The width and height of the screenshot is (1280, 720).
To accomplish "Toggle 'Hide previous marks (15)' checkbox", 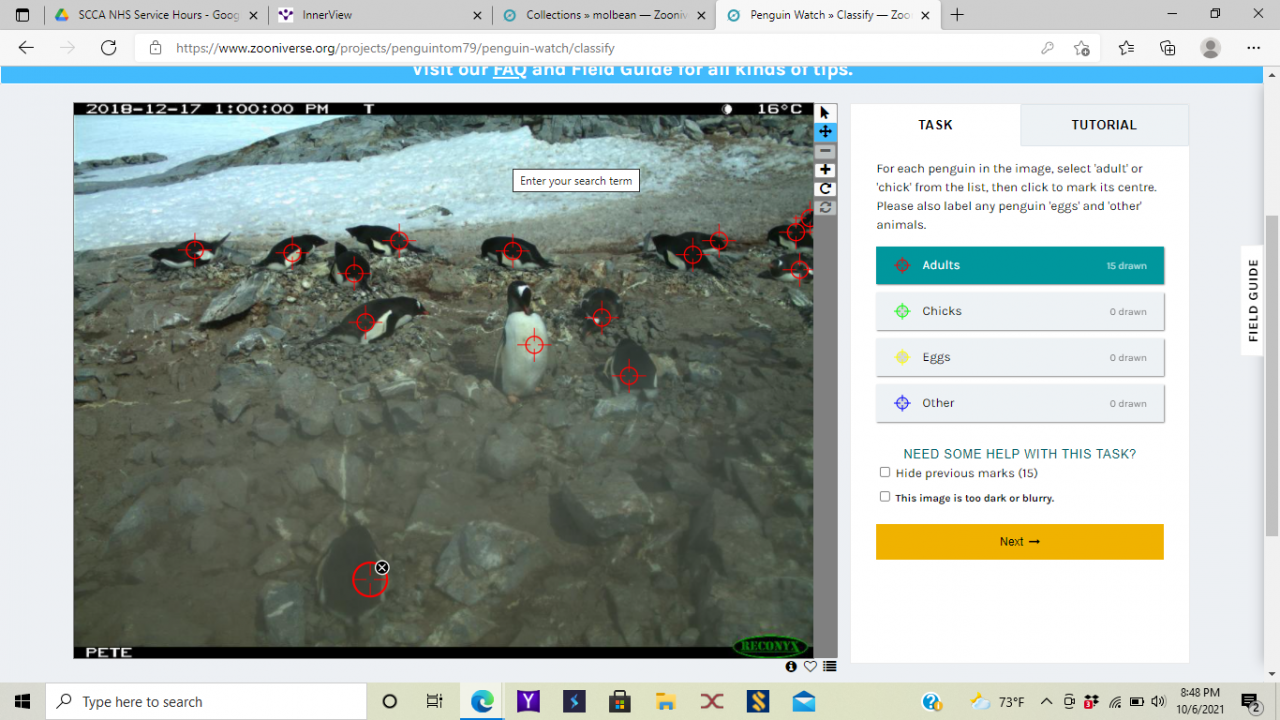I will tap(885, 473).
